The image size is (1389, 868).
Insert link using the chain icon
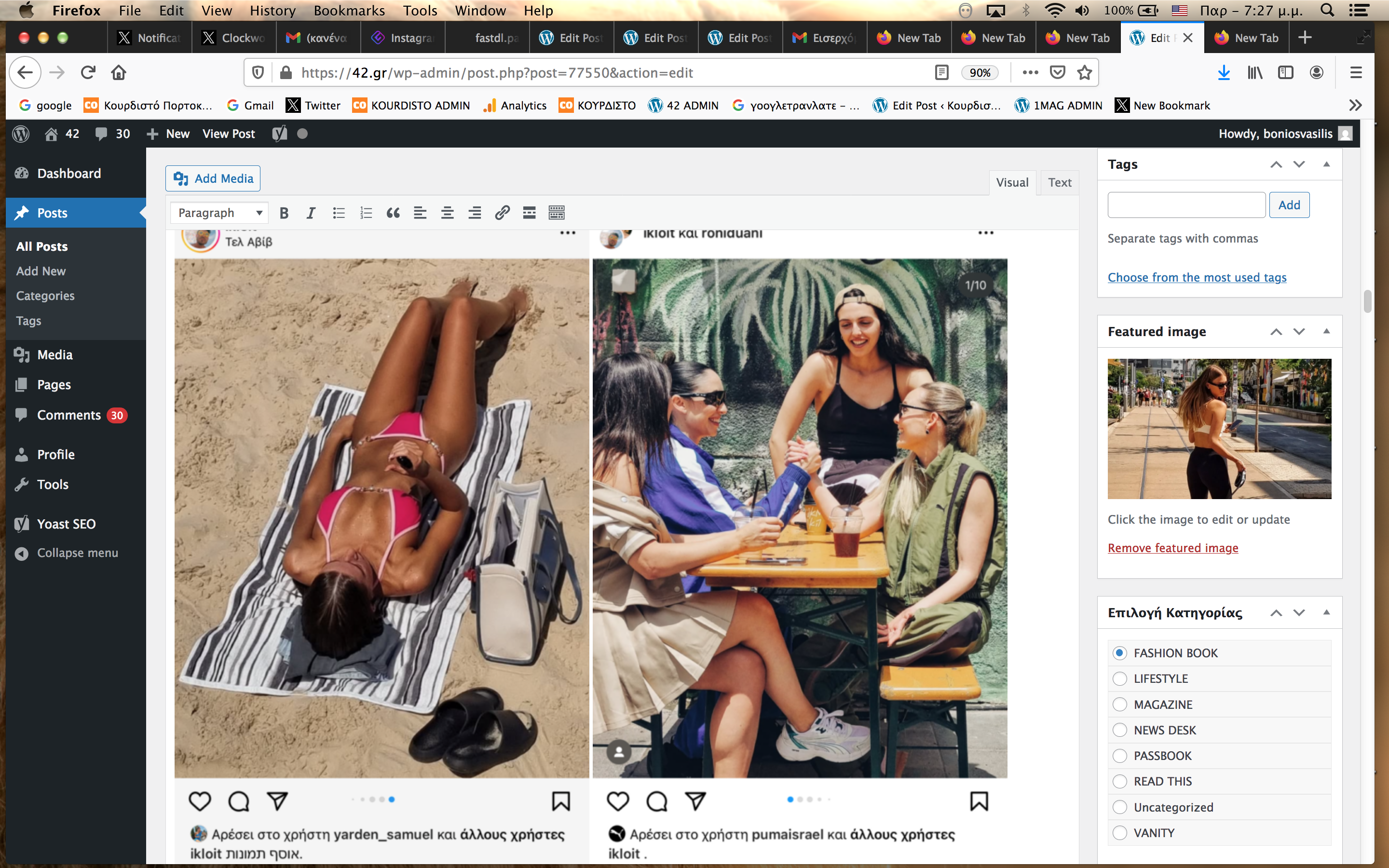point(502,213)
